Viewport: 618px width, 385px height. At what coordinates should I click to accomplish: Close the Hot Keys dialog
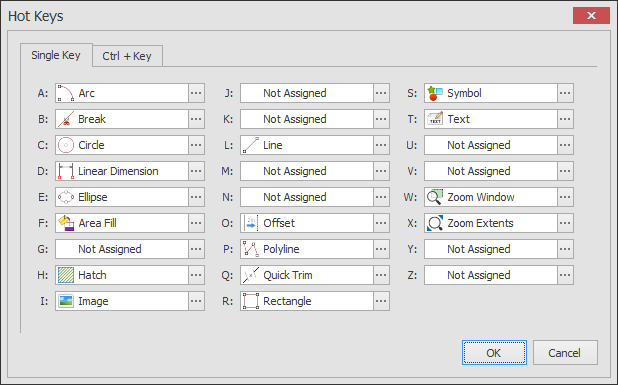tap(591, 16)
